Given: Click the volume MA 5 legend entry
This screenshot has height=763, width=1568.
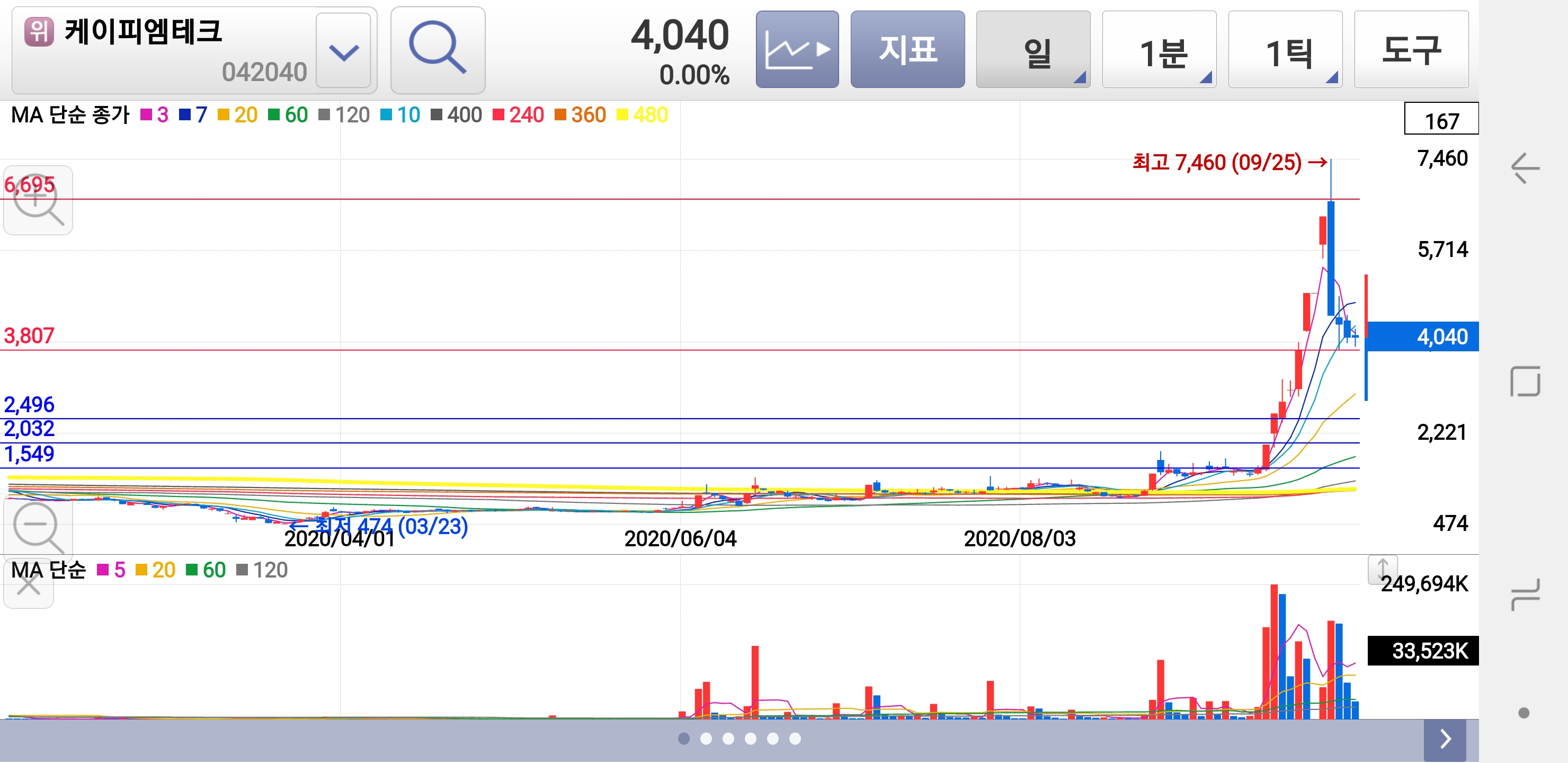Looking at the screenshot, I should point(111,570).
